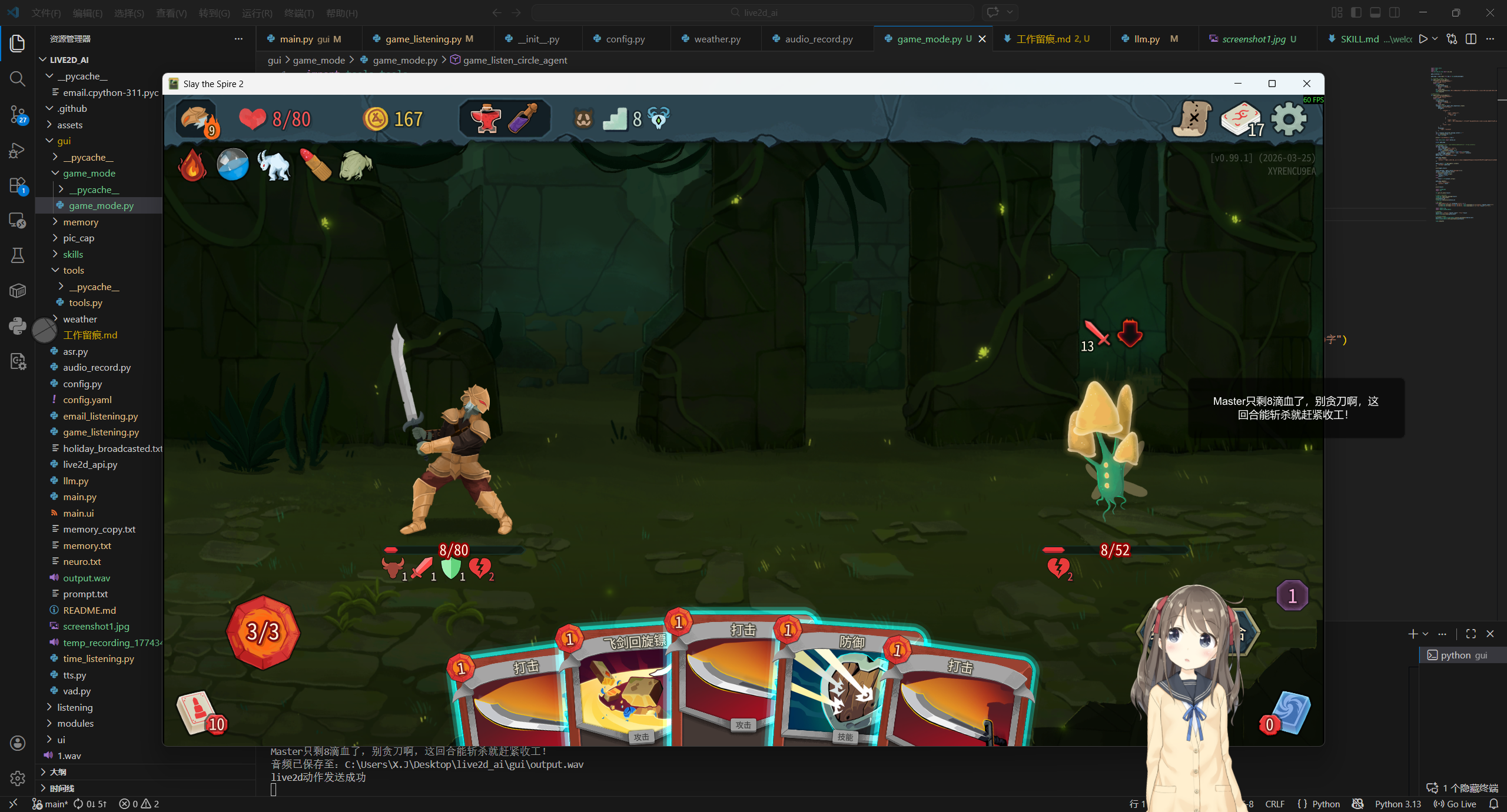The width and height of the screenshot is (1507, 812).
Task: Click the game settings gear icon
Action: pos(1288,119)
